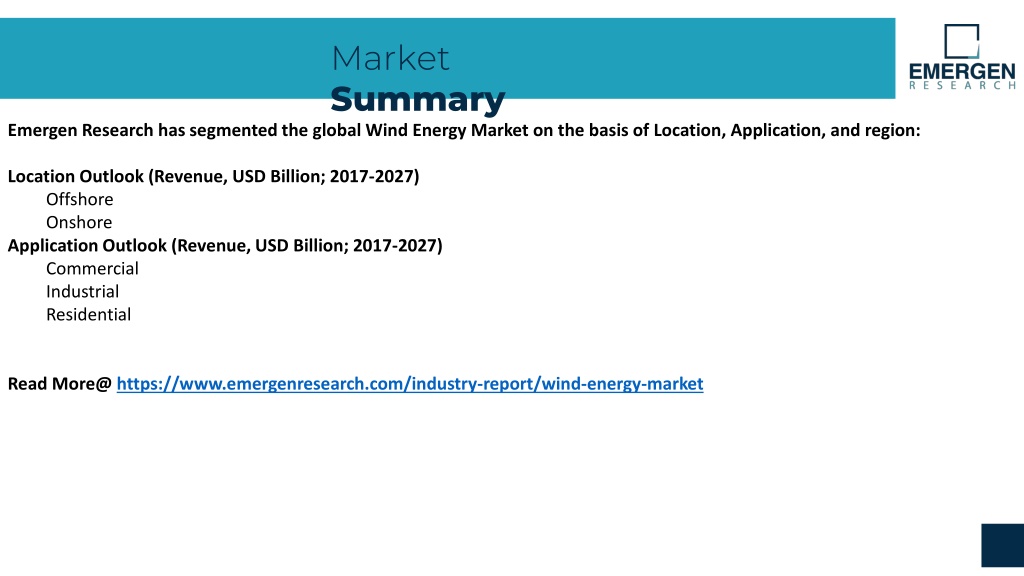Select the 'Residential' list item
1024x576 pixels.
pos(88,315)
